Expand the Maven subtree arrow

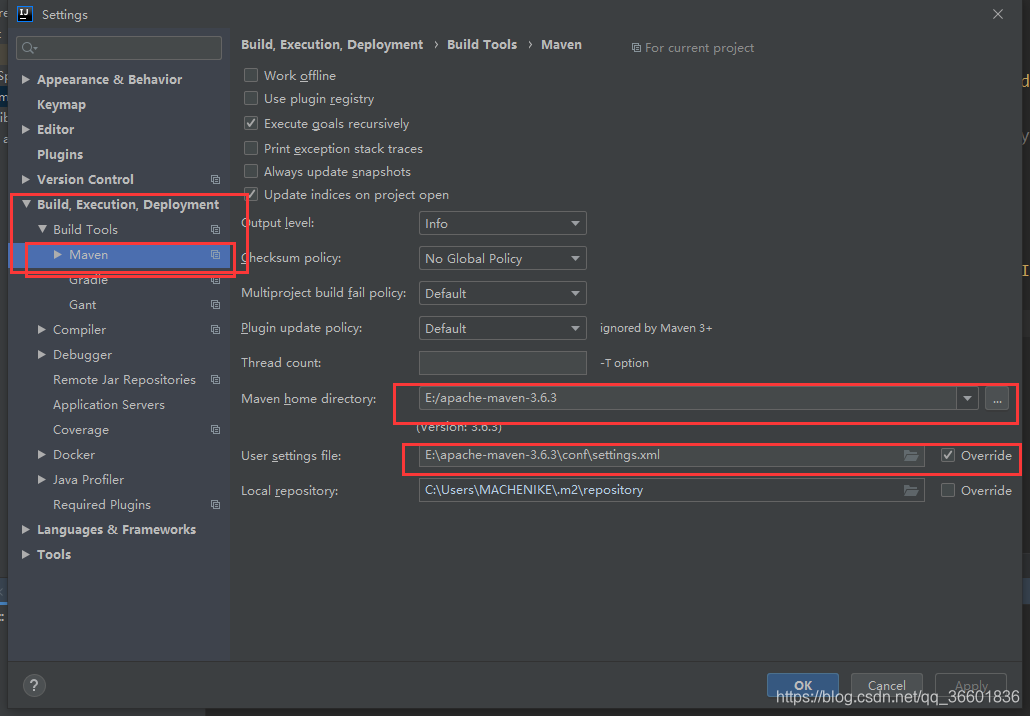58,254
